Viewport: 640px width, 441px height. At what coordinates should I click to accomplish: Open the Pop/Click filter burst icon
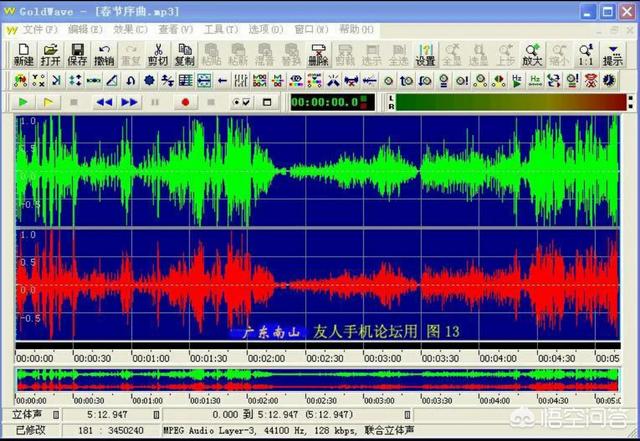[333, 80]
